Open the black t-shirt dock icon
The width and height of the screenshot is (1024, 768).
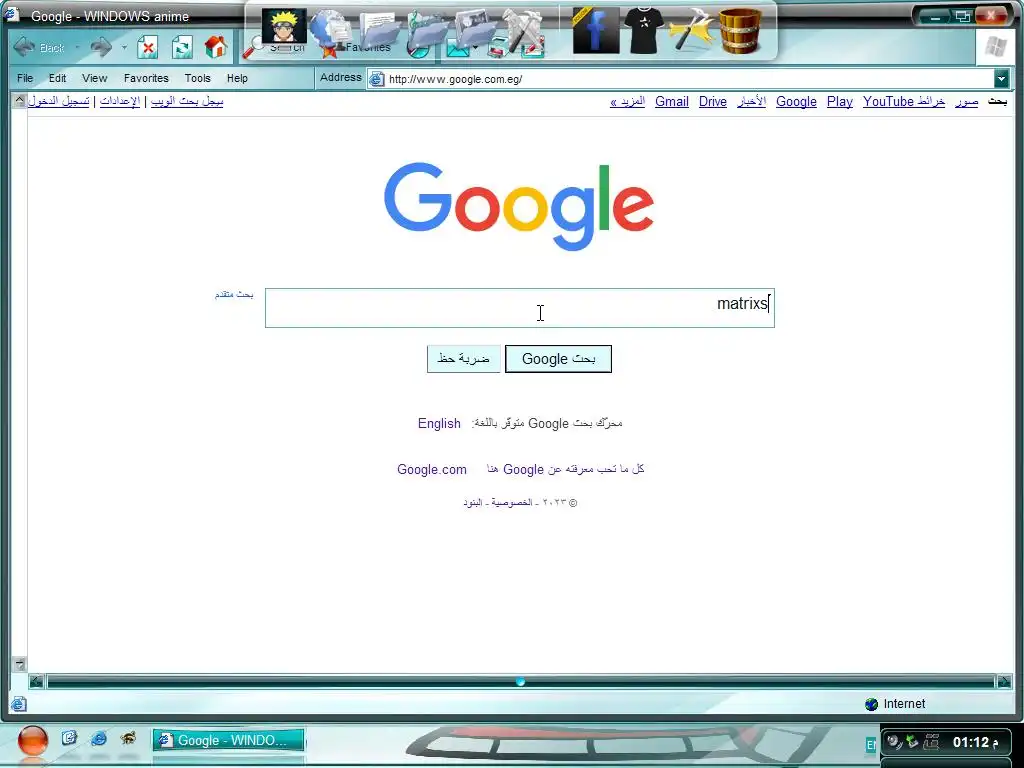(644, 30)
